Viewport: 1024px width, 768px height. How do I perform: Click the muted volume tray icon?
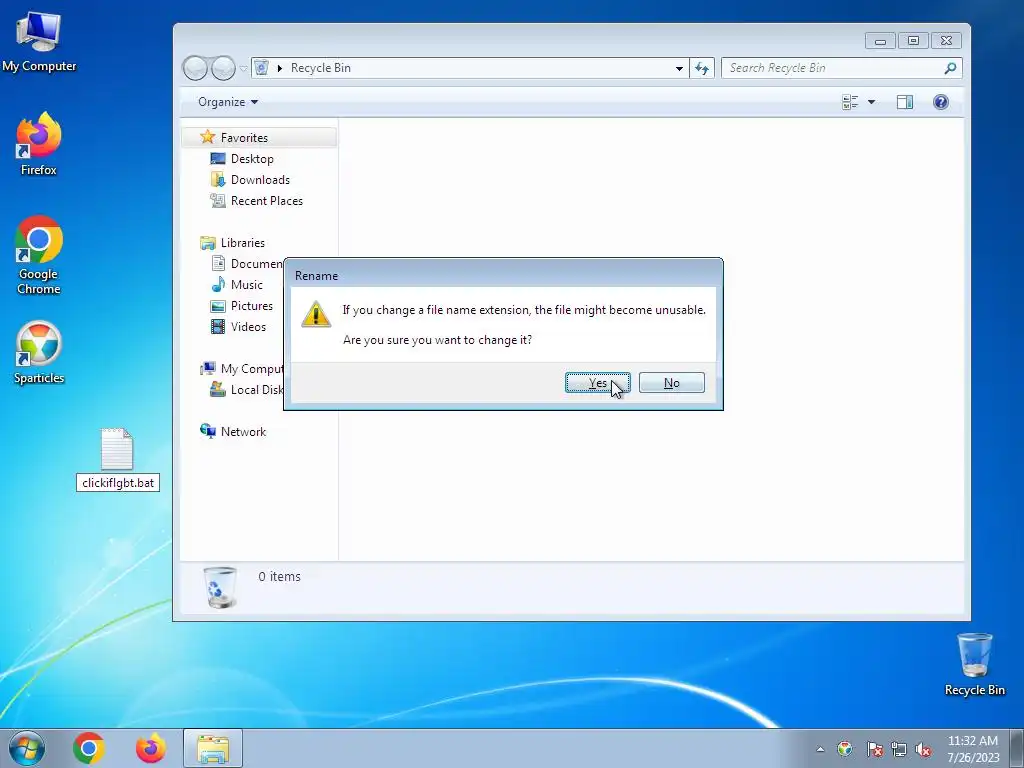[x=923, y=749]
